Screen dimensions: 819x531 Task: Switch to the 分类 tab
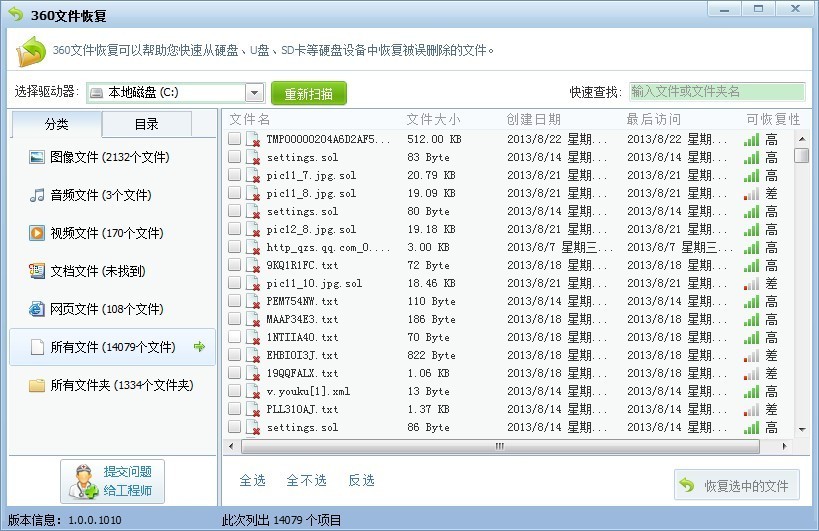pyautogui.click(x=56, y=124)
